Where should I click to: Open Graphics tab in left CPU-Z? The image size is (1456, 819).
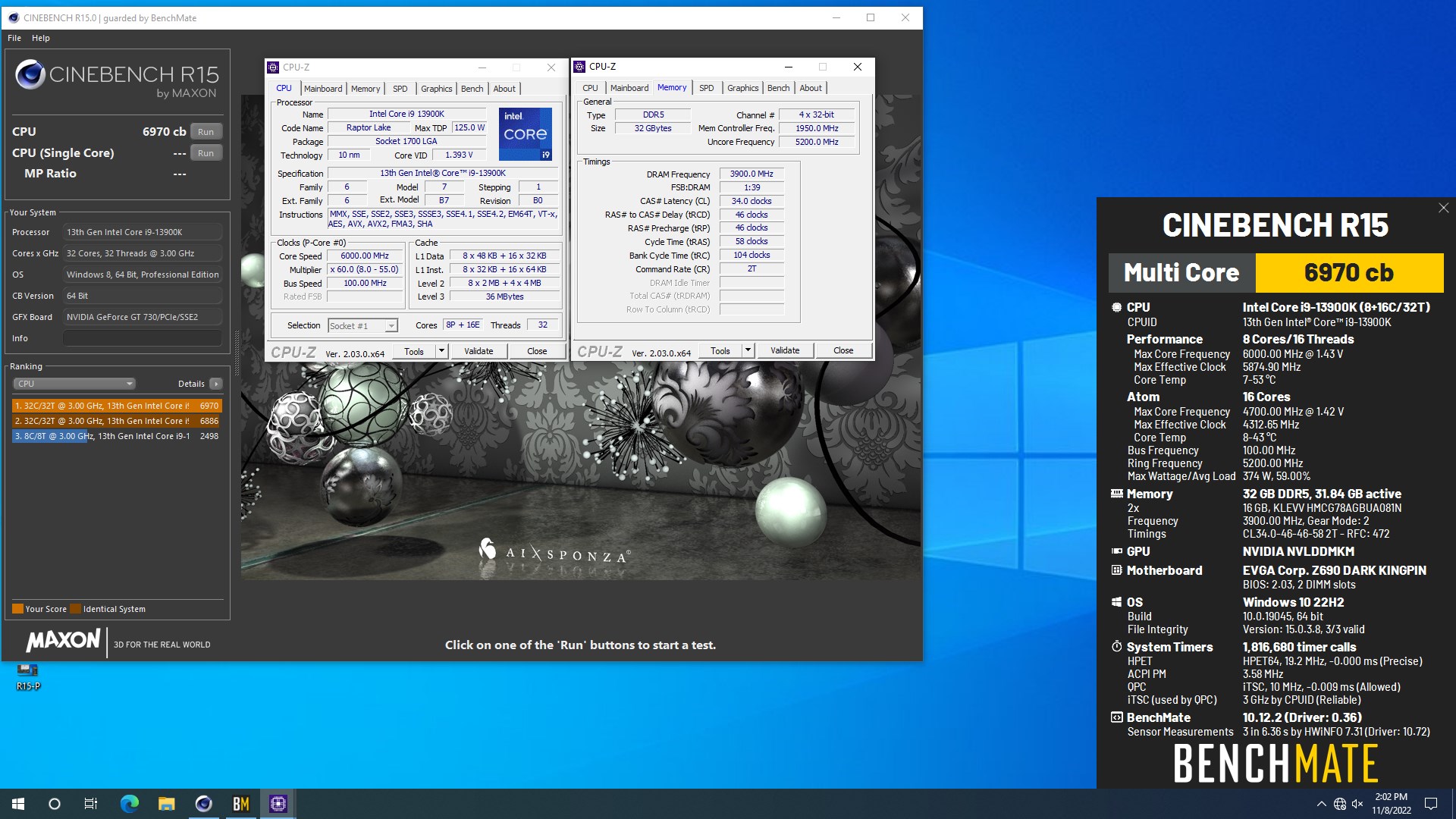pos(436,89)
